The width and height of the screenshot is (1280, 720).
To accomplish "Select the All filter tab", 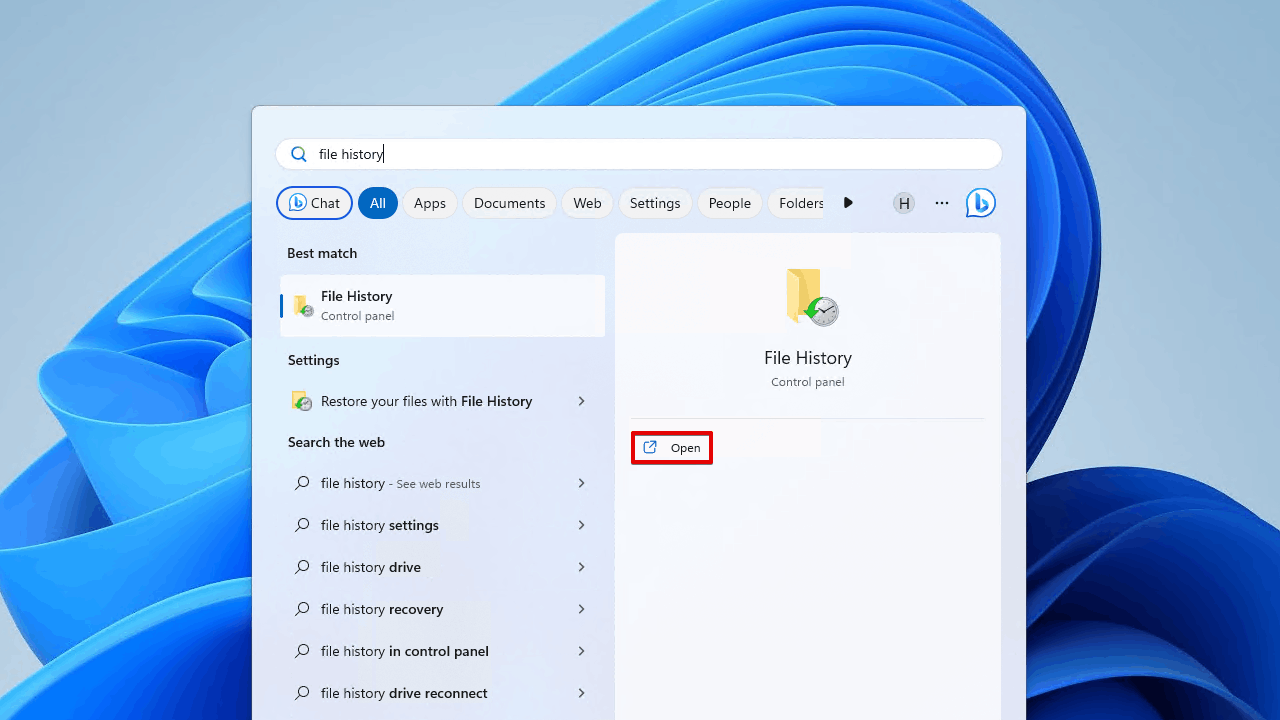I will click(378, 203).
